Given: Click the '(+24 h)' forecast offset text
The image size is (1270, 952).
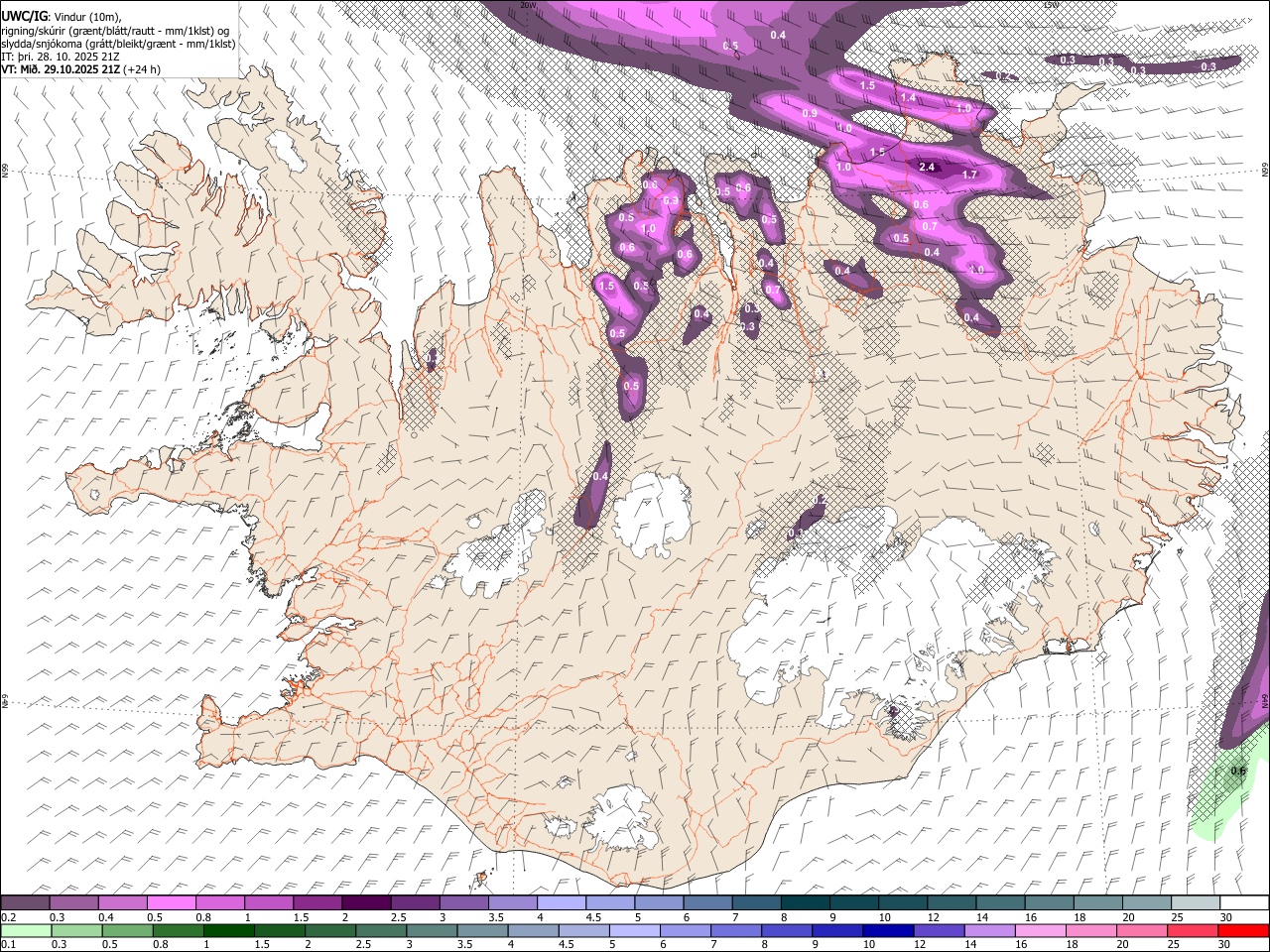Looking at the screenshot, I should point(142,69).
